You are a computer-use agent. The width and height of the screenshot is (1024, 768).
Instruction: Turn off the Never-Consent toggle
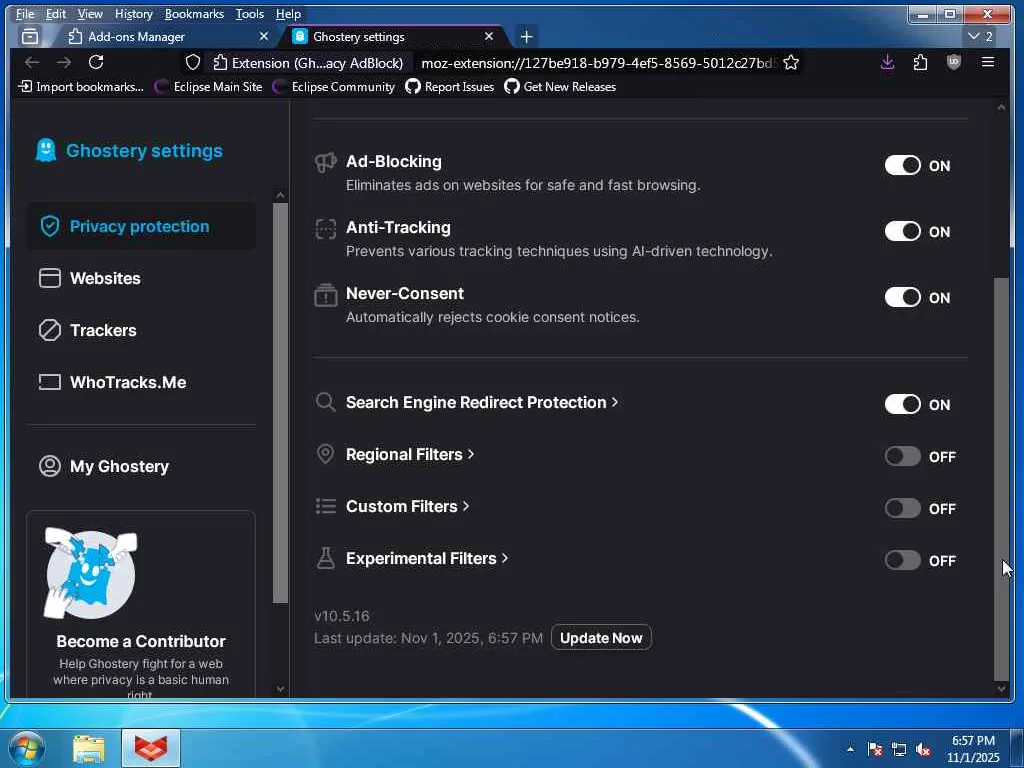pos(903,297)
